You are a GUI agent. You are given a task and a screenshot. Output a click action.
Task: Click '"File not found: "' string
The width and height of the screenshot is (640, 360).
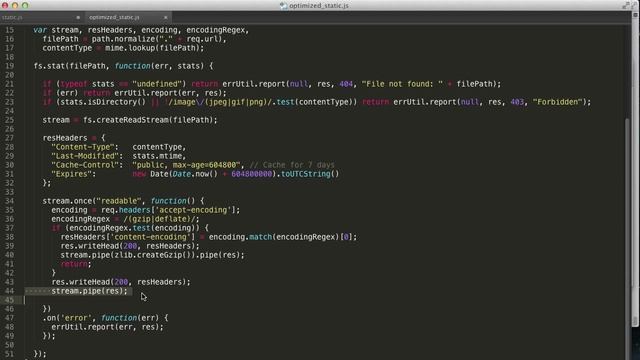click(402, 84)
